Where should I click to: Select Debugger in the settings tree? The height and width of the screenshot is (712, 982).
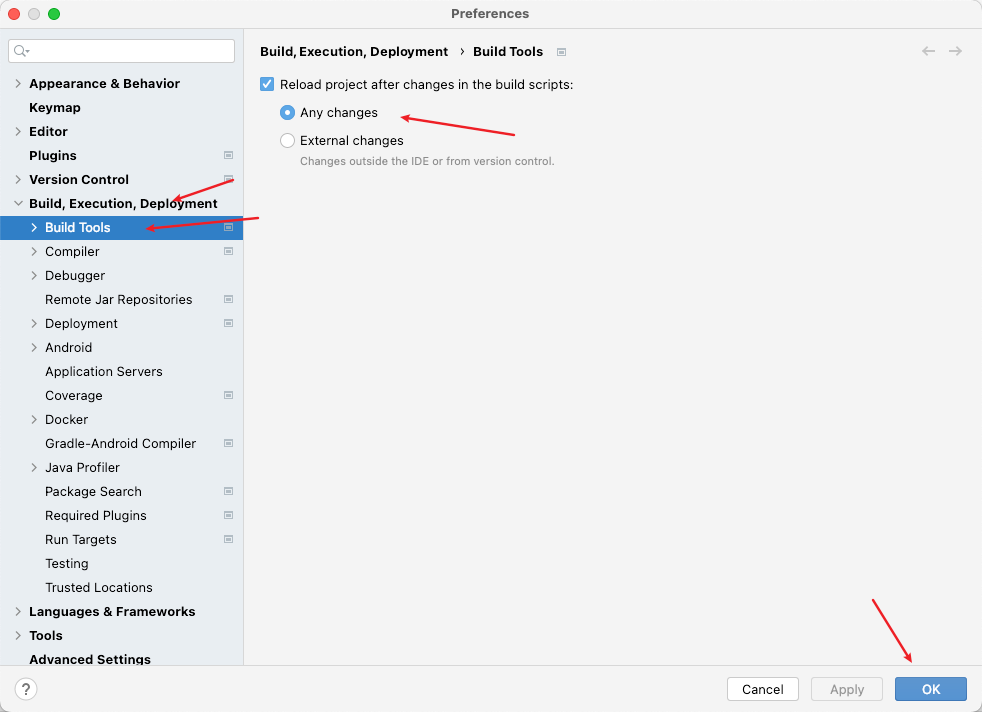75,276
